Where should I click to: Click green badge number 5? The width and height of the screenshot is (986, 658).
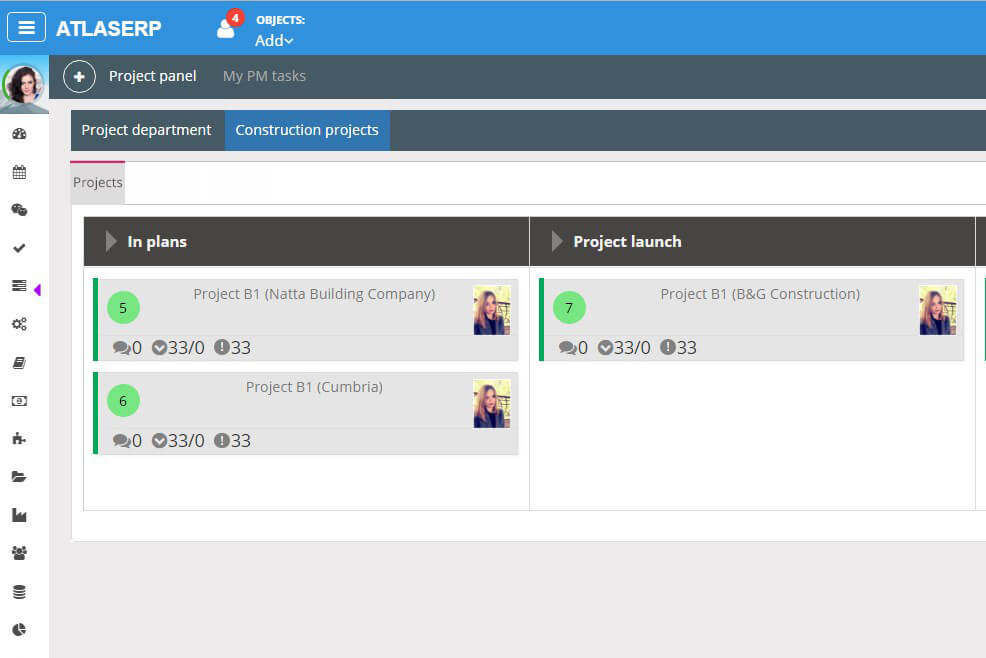(123, 308)
